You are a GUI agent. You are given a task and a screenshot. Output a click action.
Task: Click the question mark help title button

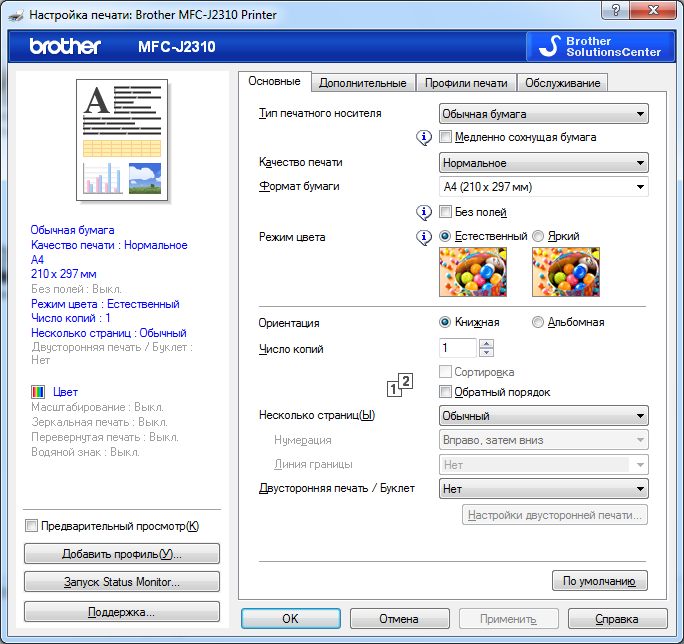pyautogui.click(x=616, y=10)
